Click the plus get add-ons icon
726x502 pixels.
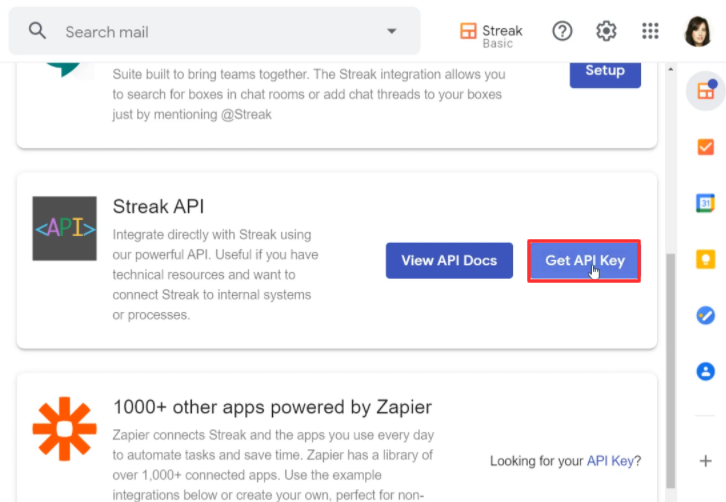(x=706, y=461)
